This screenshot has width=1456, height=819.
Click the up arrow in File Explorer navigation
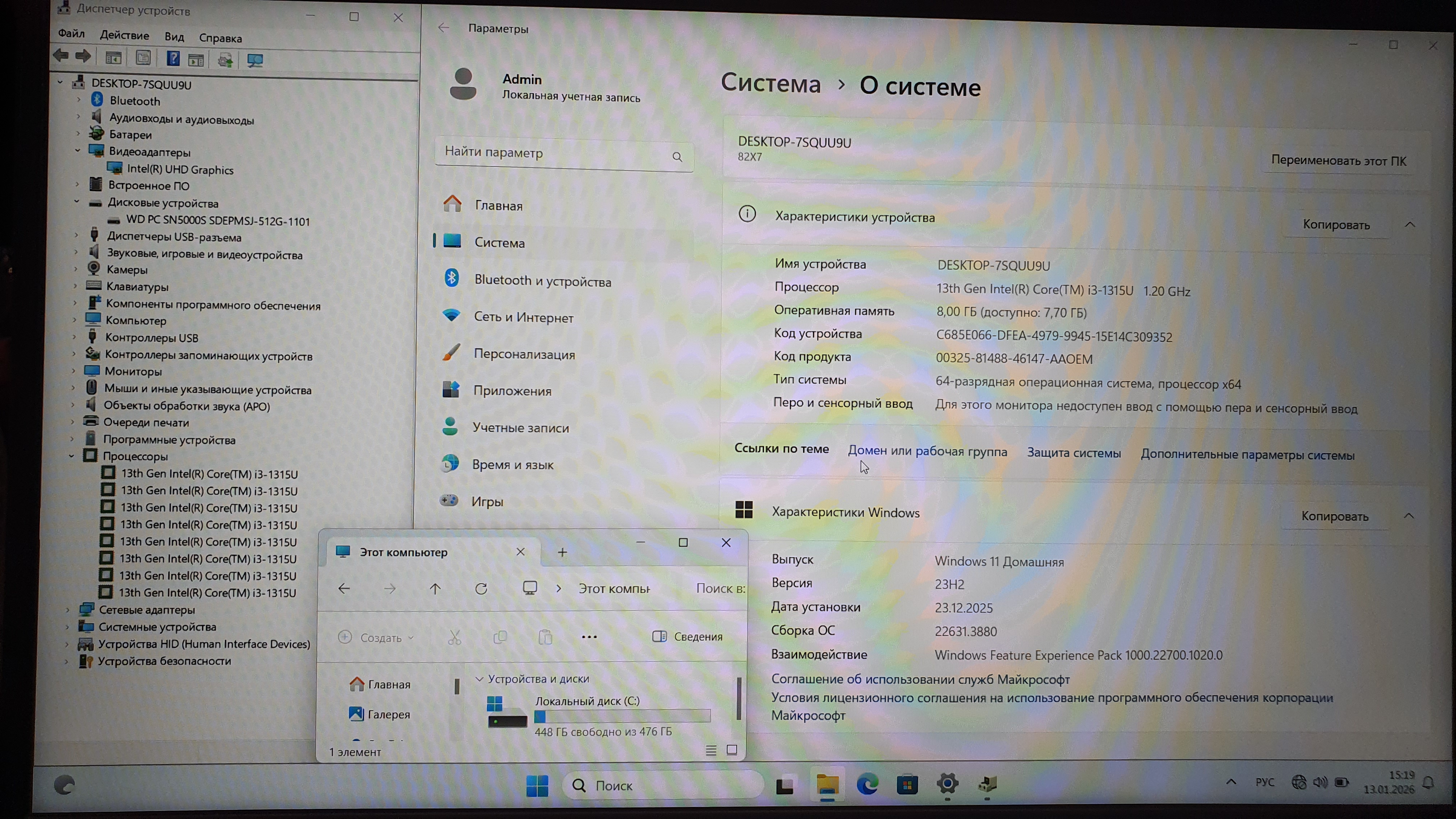click(x=435, y=588)
